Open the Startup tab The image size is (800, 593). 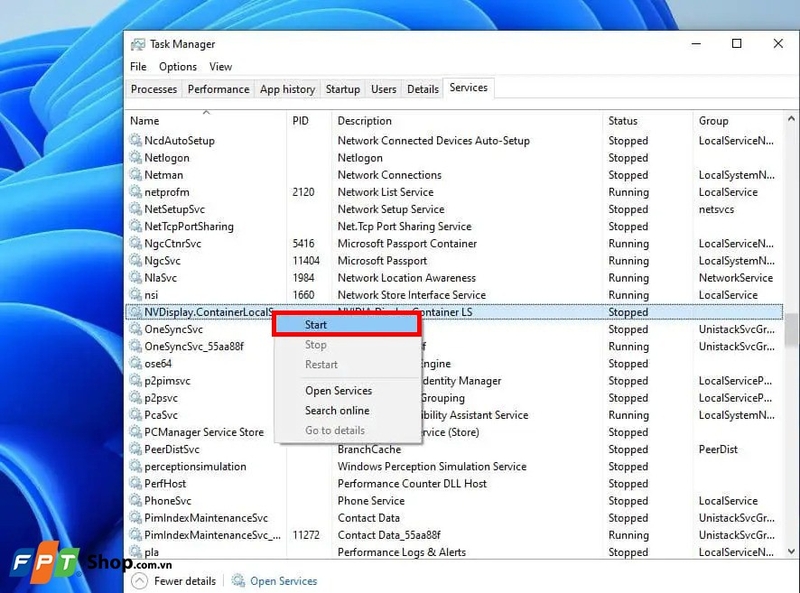(342, 89)
